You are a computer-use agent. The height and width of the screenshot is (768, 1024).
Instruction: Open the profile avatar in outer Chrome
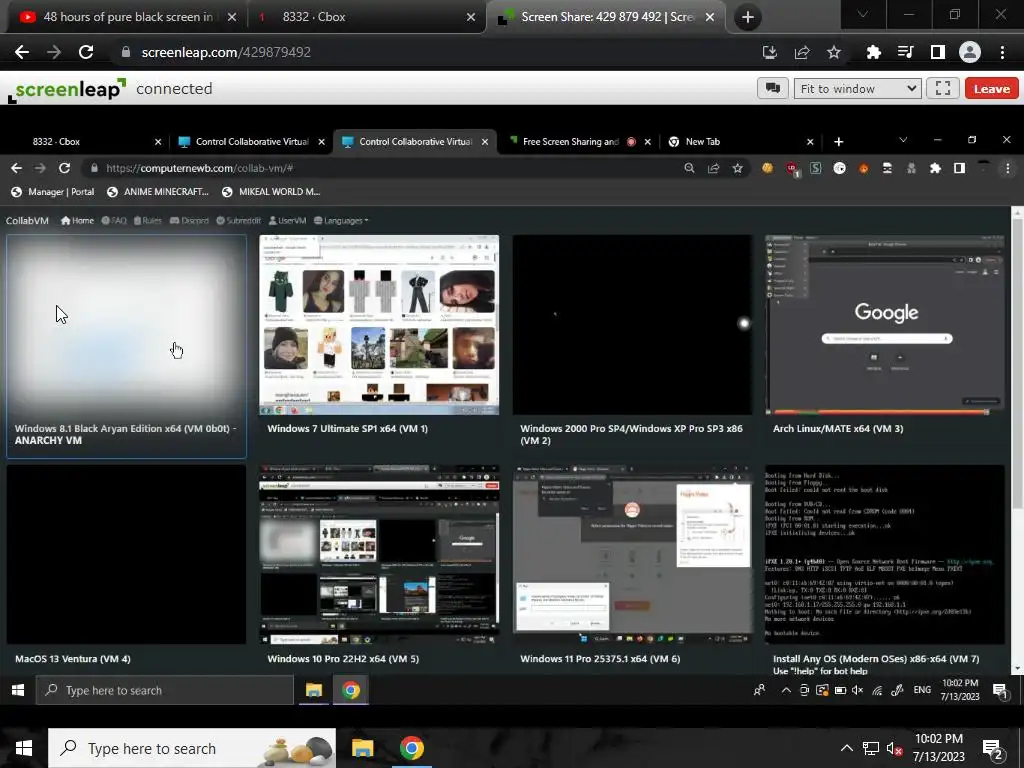point(970,52)
